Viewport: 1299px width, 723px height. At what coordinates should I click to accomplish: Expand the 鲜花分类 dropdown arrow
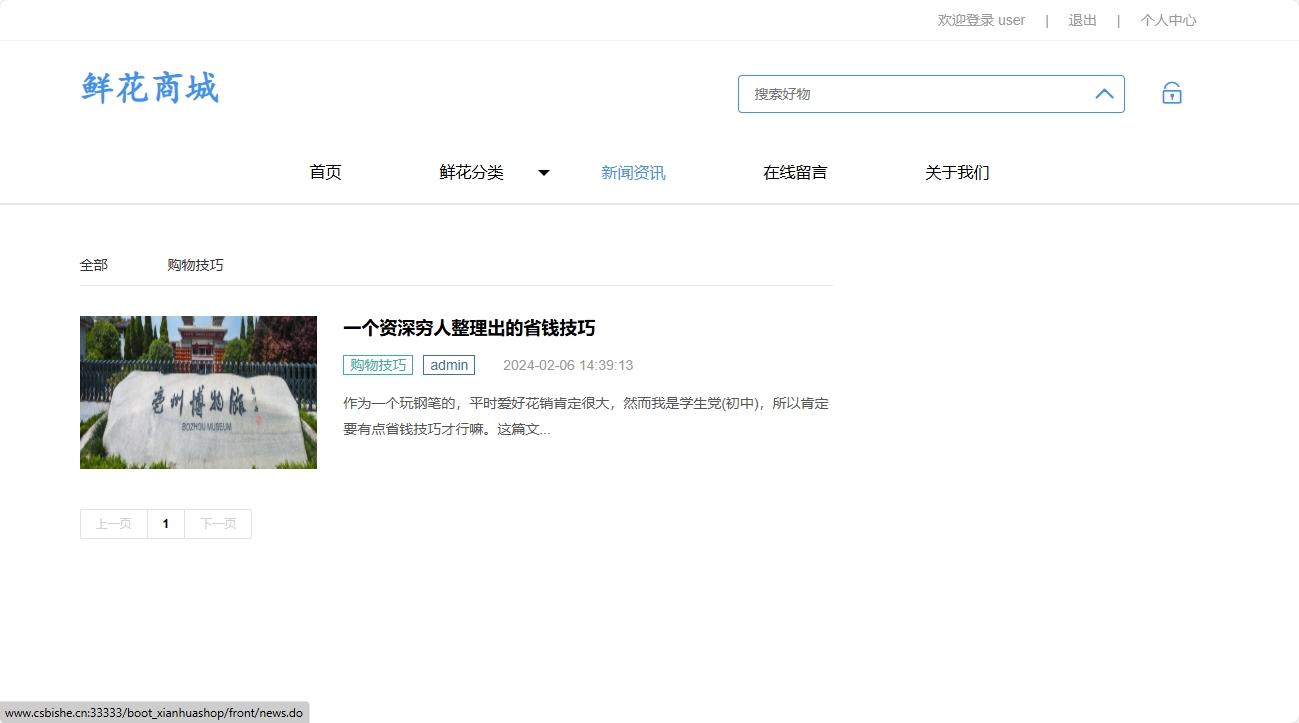point(543,172)
